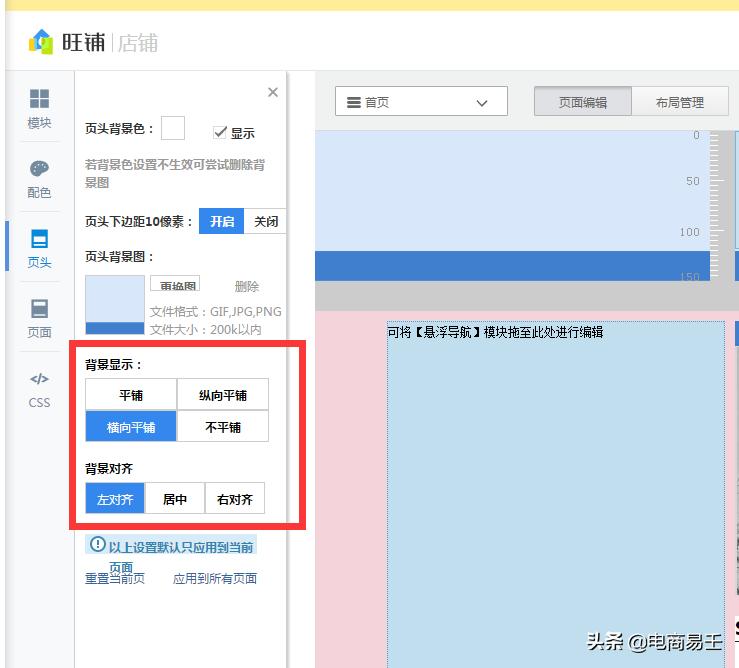Turn off 页头下边距 with 关闭
The image size is (739, 668).
tap(265, 221)
